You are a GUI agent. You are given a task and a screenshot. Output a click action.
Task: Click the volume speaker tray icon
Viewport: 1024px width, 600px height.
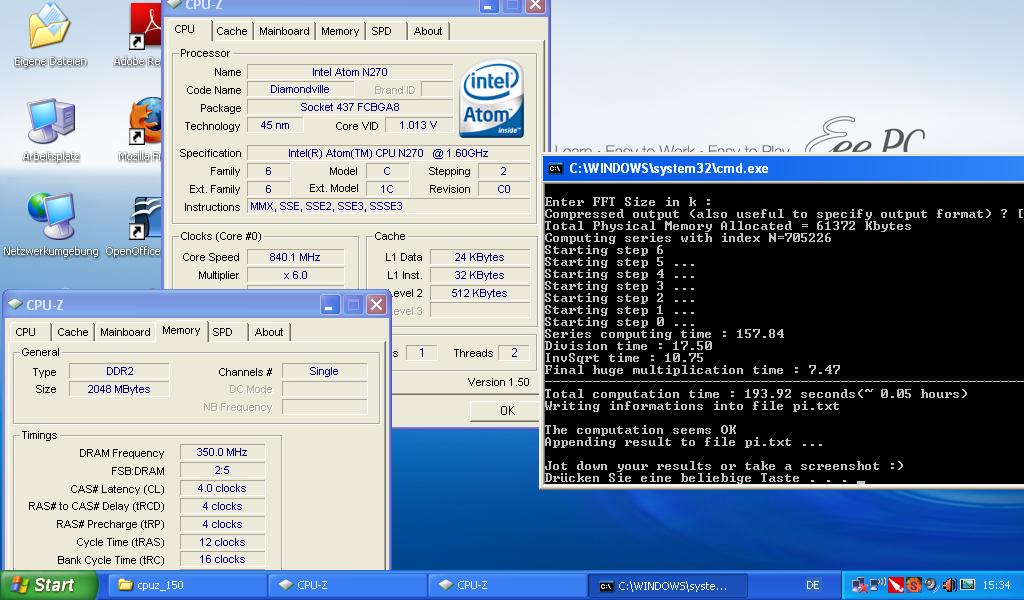[949, 584]
